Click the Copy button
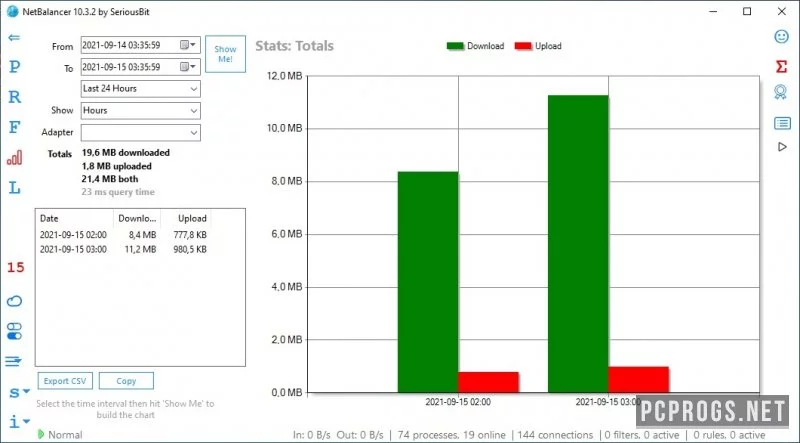 click(126, 381)
